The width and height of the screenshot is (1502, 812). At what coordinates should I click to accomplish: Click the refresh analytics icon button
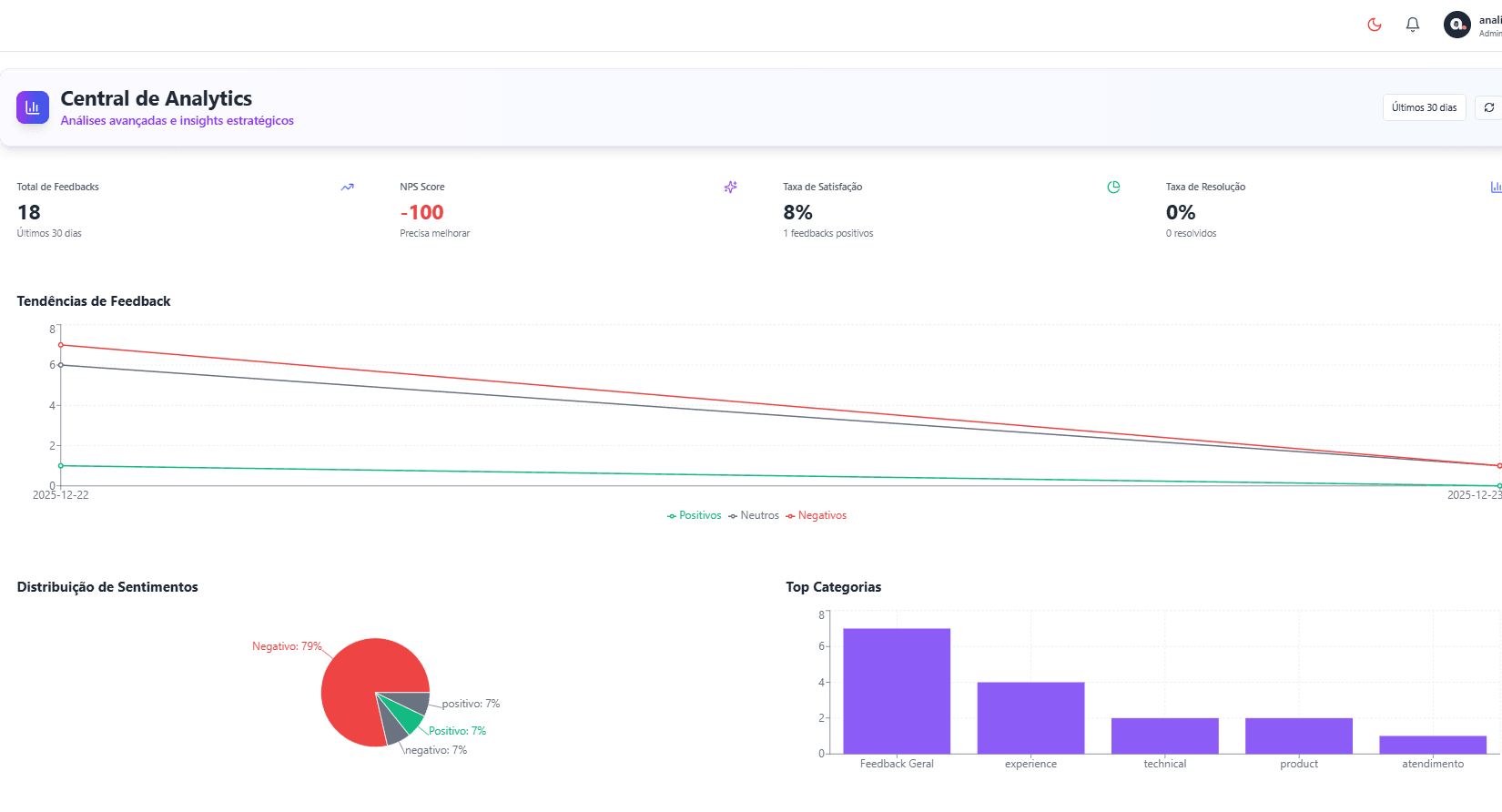point(1489,107)
